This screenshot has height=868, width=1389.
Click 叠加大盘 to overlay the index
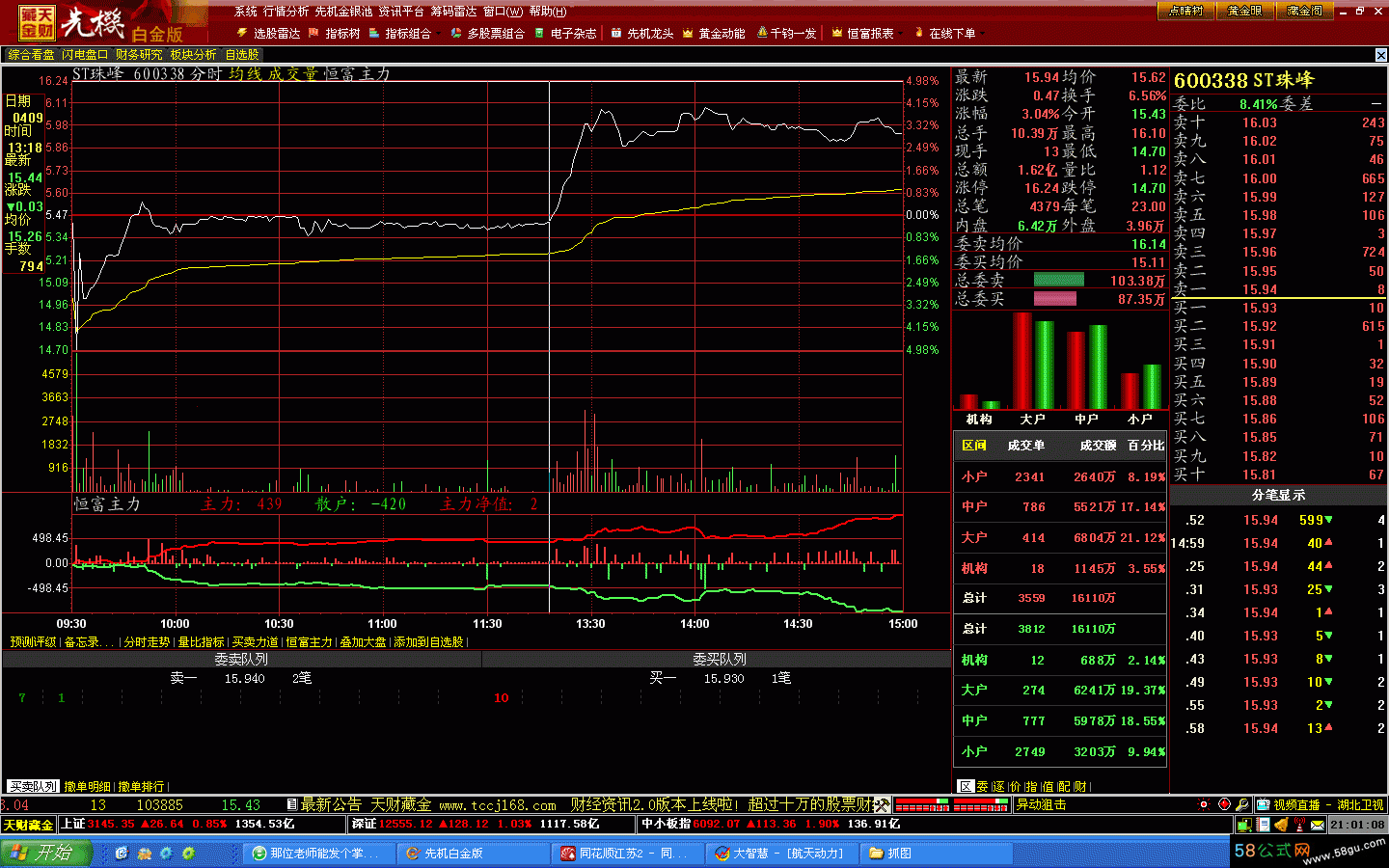coord(363,641)
